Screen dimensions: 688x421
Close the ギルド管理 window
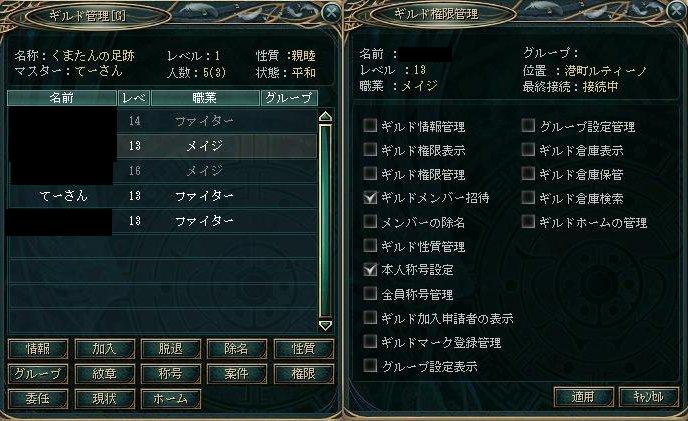[331, 14]
